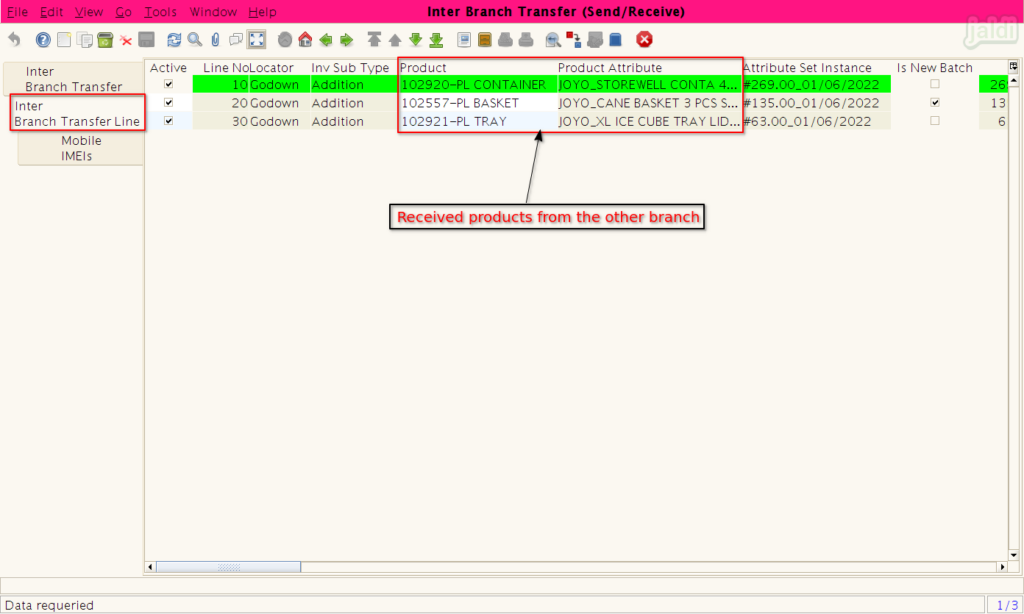The width and height of the screenshot is (1024, 614).
Task: Sort by Product Attribute column header
Action: pyautogui.click(x=649, y=68)
